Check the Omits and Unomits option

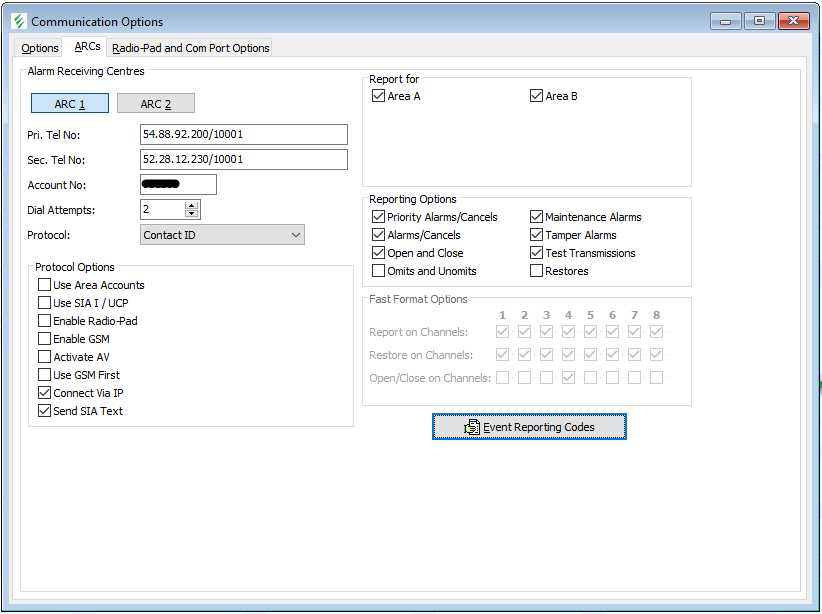coord(378,271)
